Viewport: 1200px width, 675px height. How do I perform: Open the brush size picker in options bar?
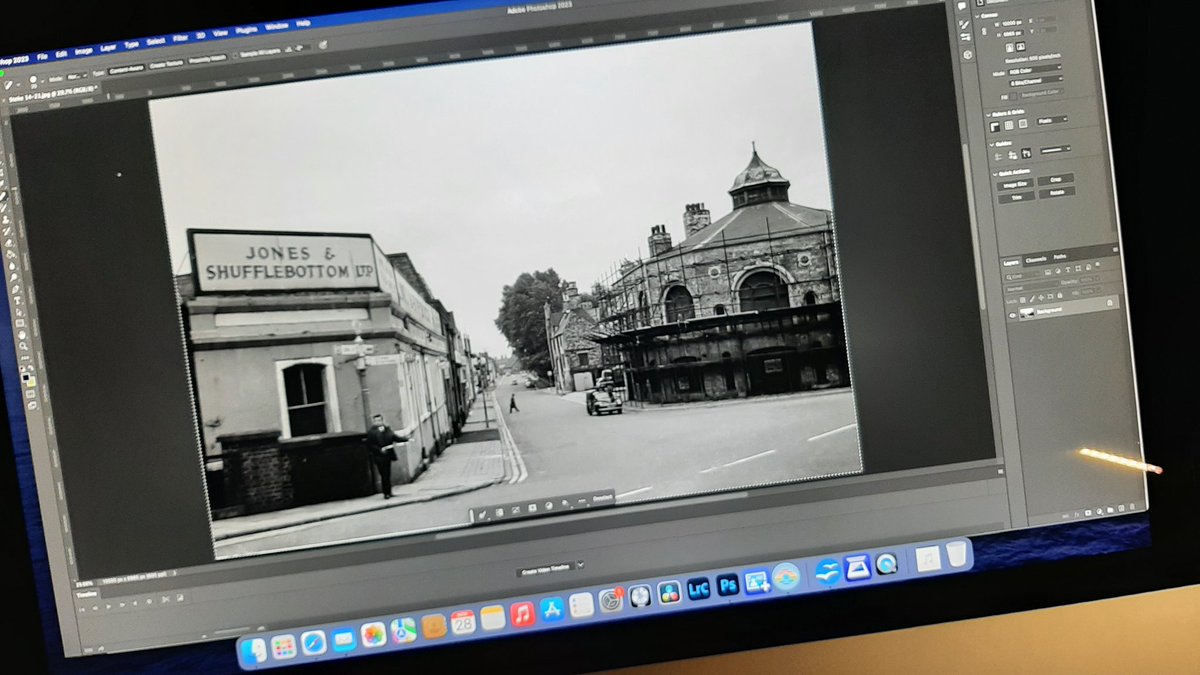(36, 80)
